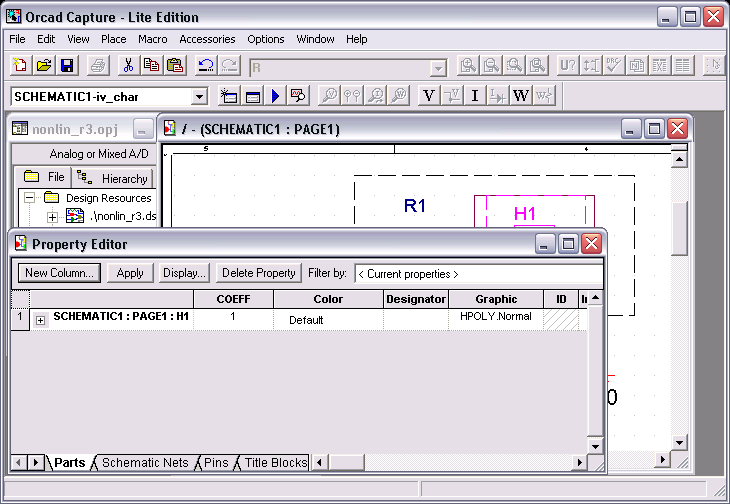This screenshot has width=730, height=504.
Task: Run PSpice with the blue play arrow
Action: coord(276,96)
